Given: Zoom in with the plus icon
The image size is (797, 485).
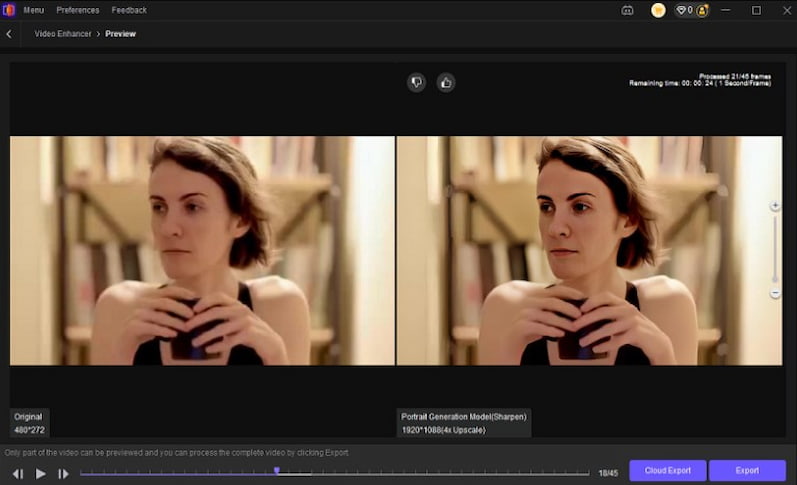Looking at the screenshot, I should coord(775,206).
